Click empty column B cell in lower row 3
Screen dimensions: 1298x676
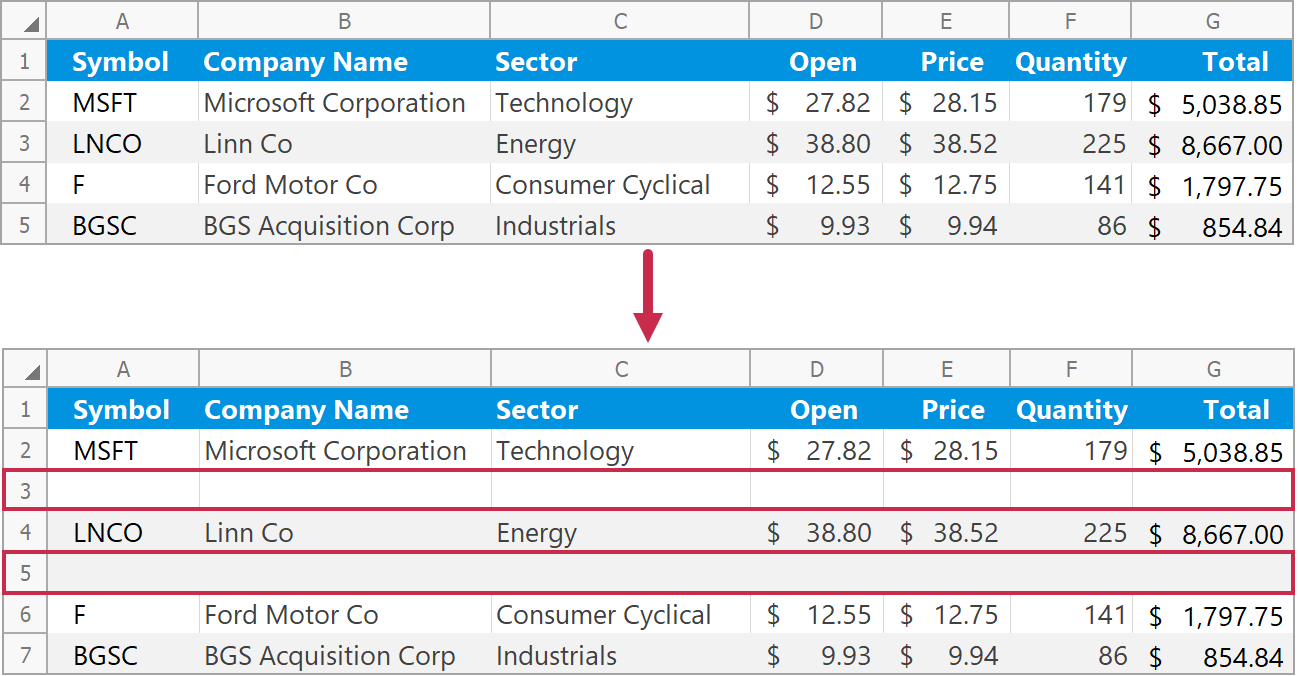(345, 491)
